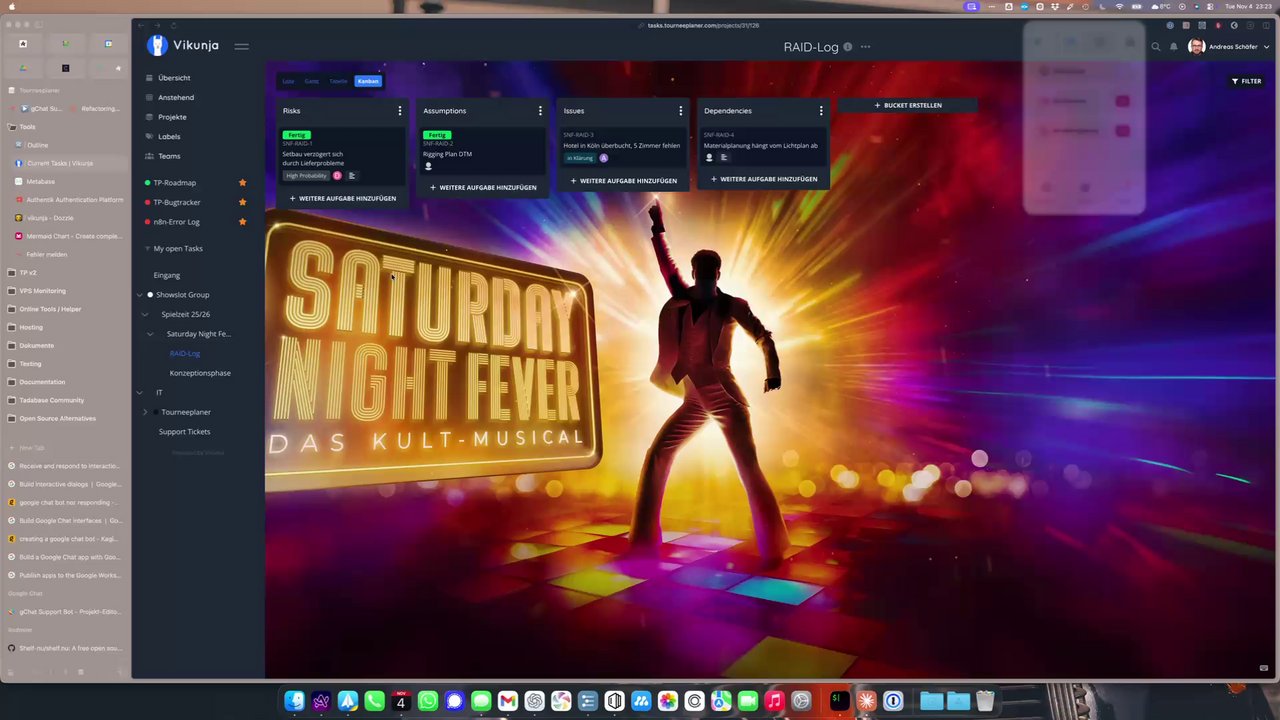Open the Dependencies bucket options menu
Screen dimensions: 1280x720
pos(821,111)
